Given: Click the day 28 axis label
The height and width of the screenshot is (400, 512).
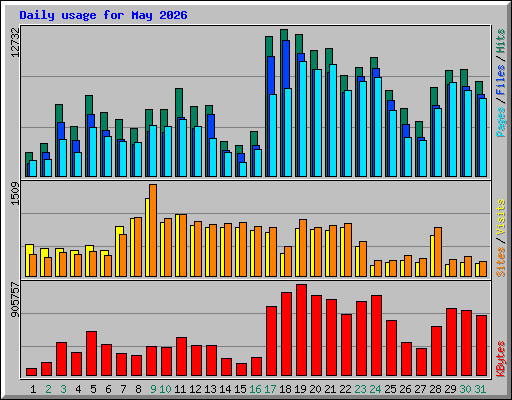Looking at the screenshot, I should pyautogui.click(x=435, y=389).
